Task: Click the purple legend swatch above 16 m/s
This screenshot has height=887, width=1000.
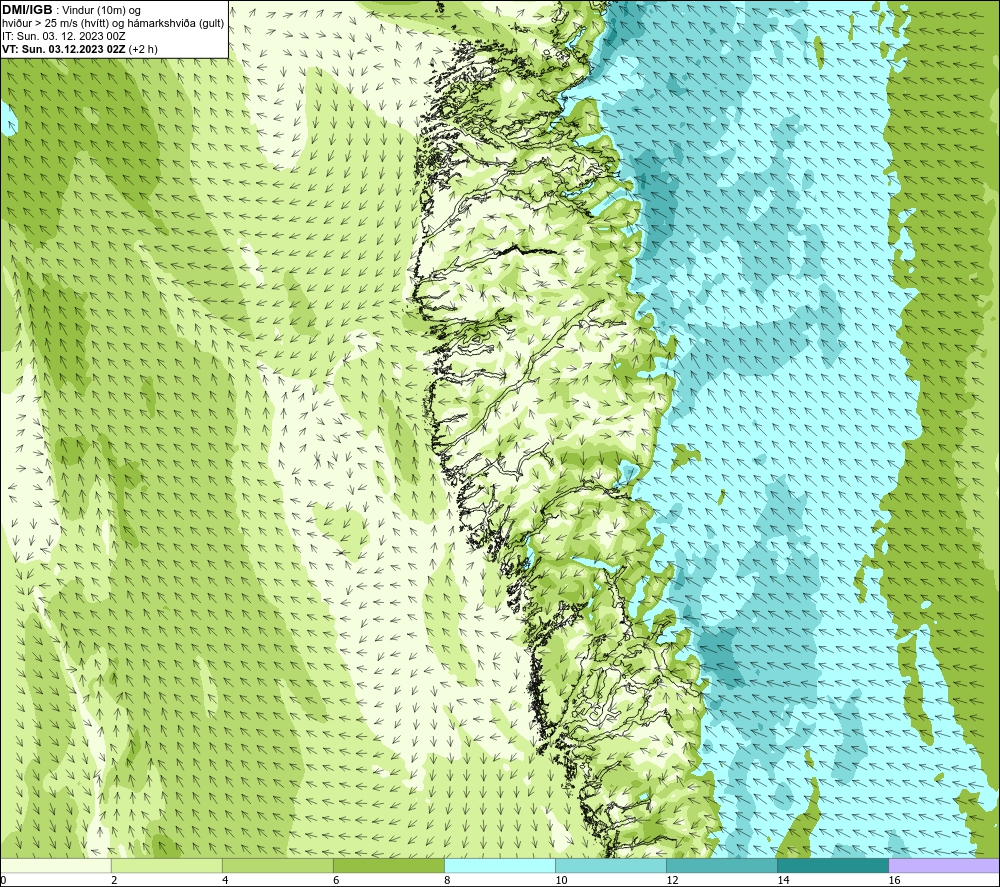Action: (x=943, y=865)
